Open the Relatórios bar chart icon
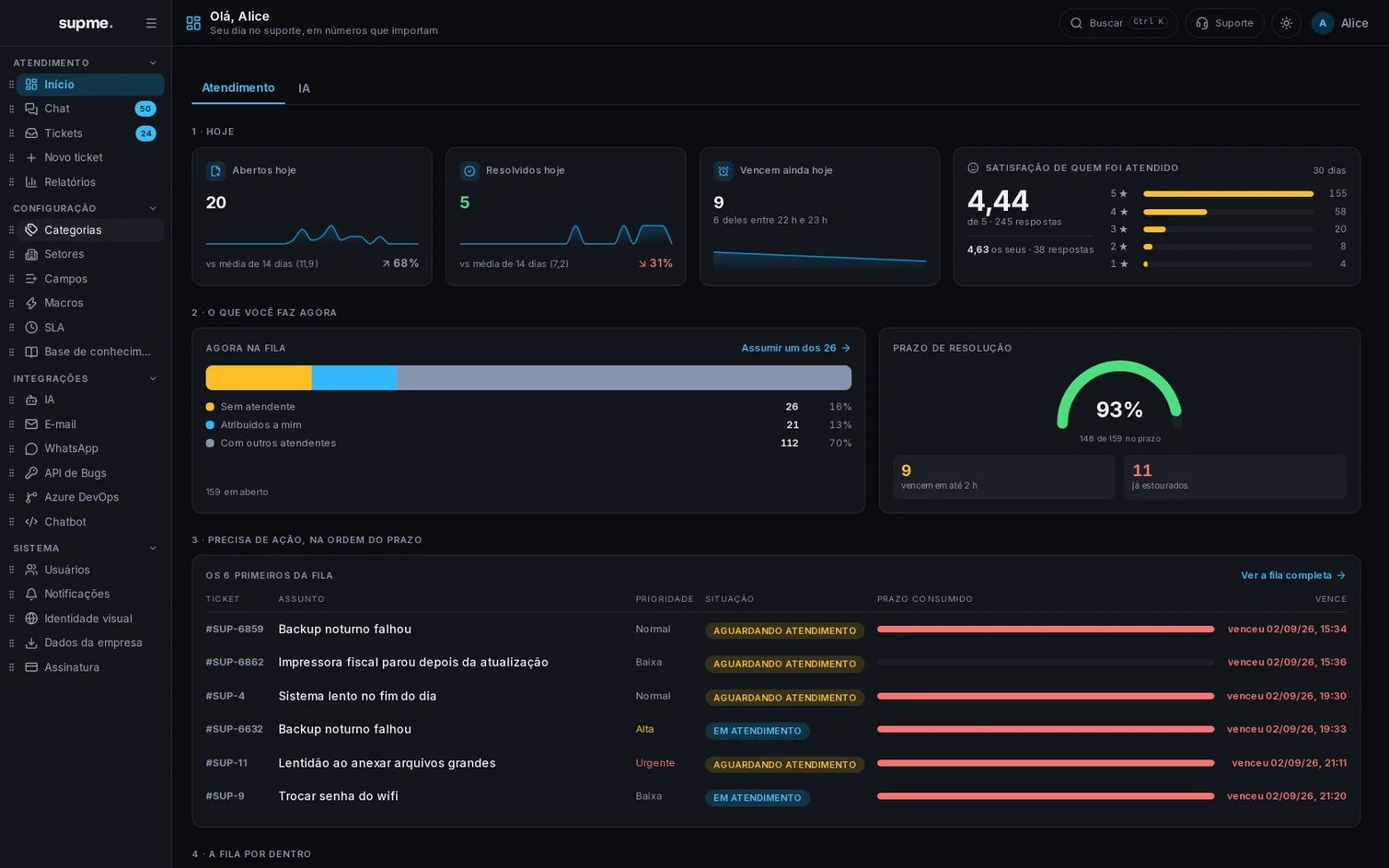This screenshot has height=868, width=1389. click(31, 183)
